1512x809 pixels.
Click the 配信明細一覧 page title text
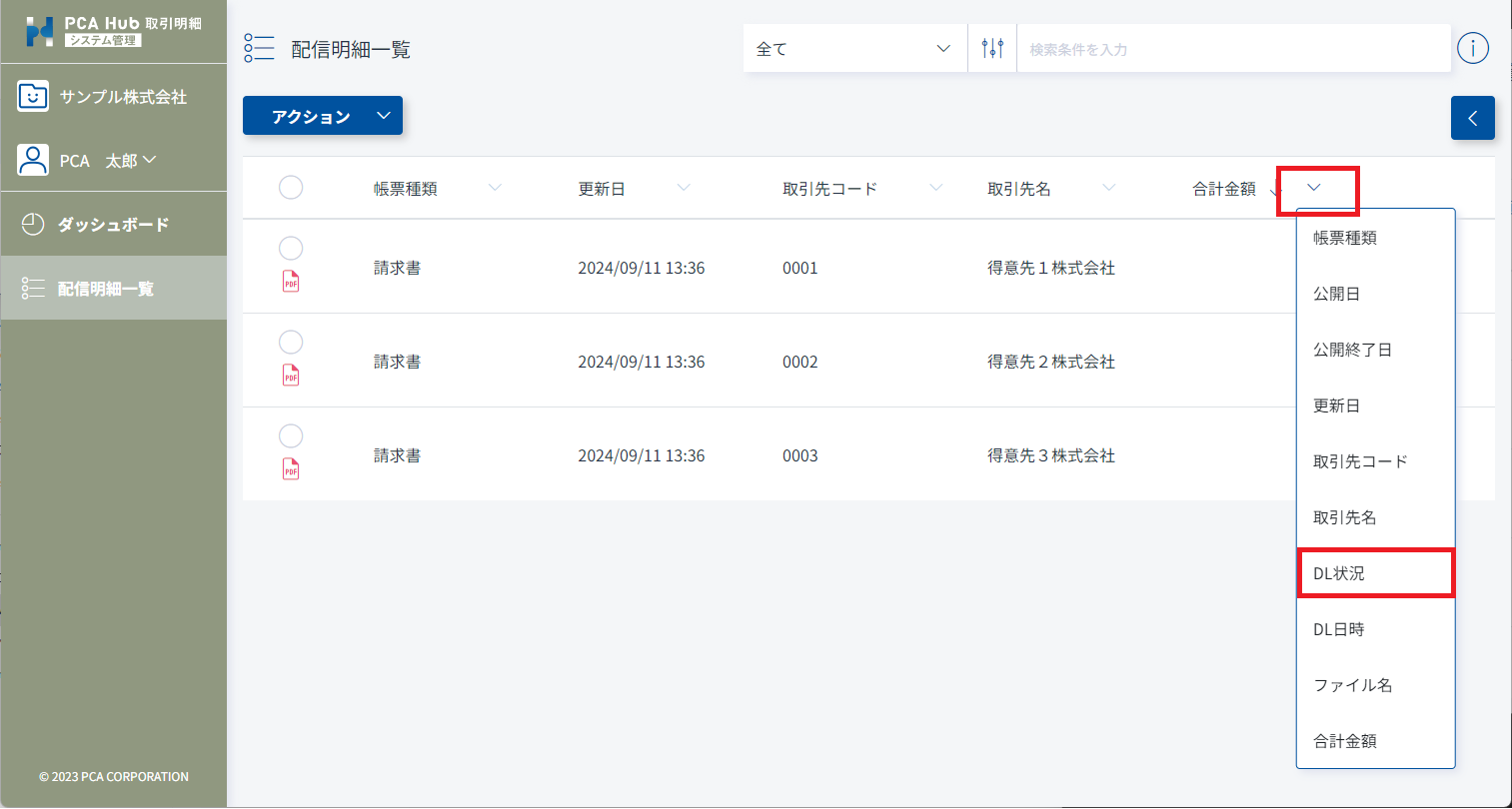(351, 50)
